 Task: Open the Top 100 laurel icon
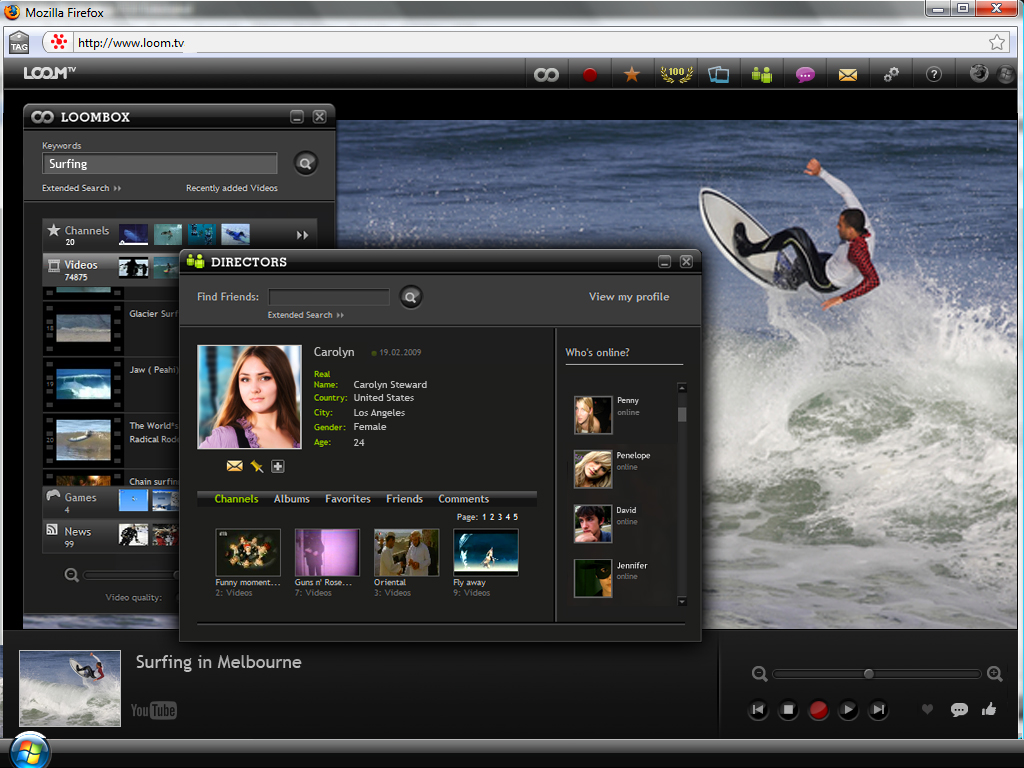(677, 74)
